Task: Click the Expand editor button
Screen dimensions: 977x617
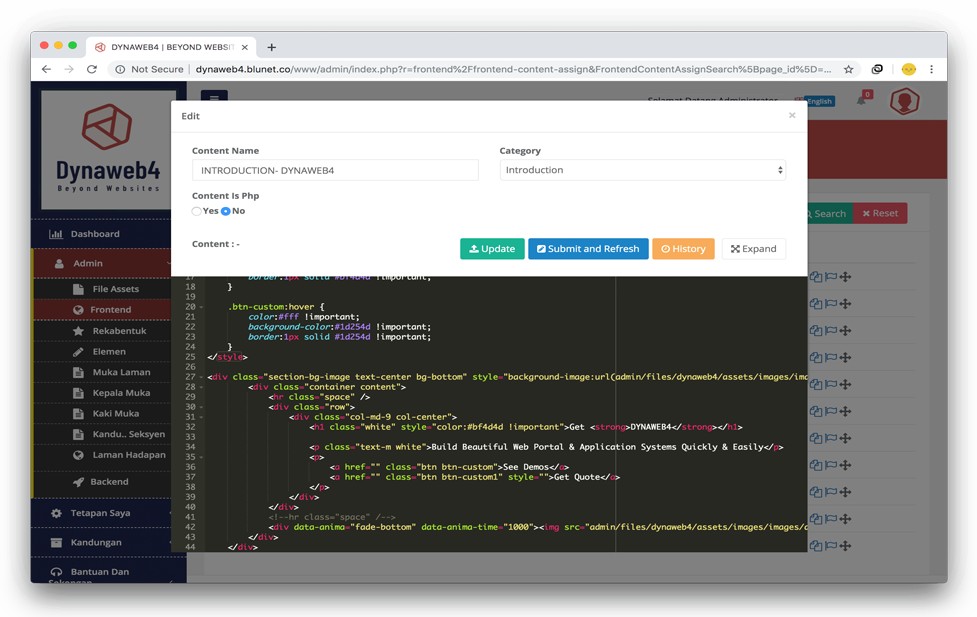Action: coord(754,249)
